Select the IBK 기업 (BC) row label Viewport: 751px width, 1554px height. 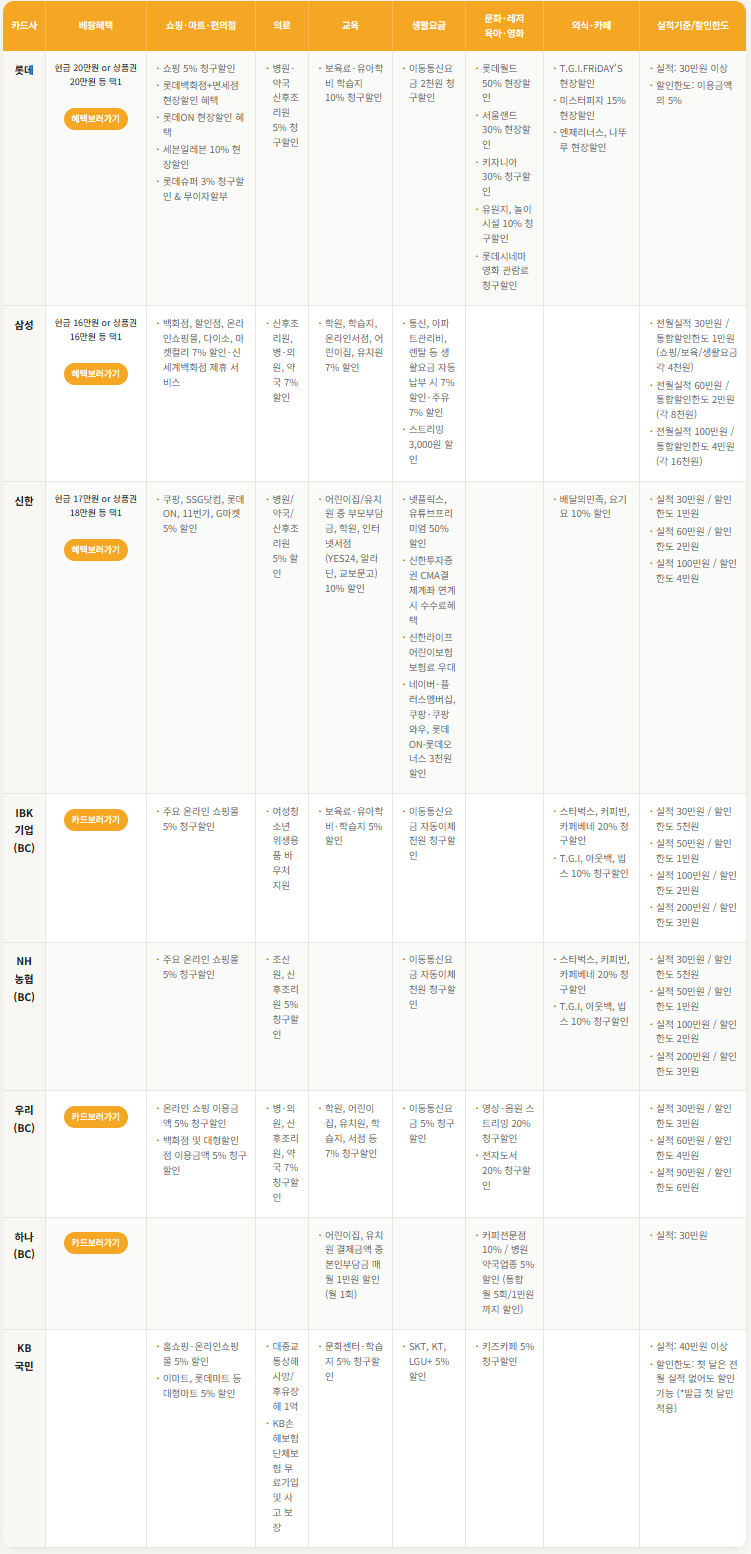24,830
